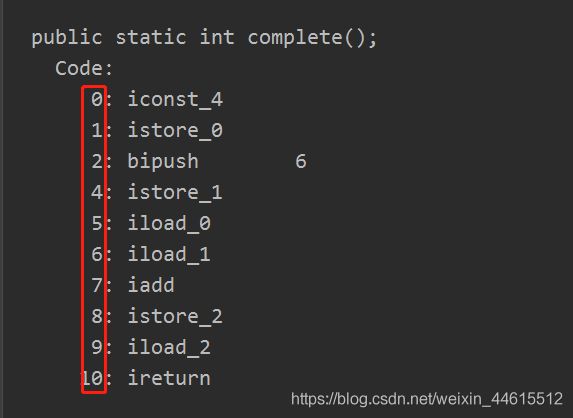The height and width of the screenshot is (418, 573).
Task: Click bytecode offset 0 in red box
Action: [x=97, y=99]
